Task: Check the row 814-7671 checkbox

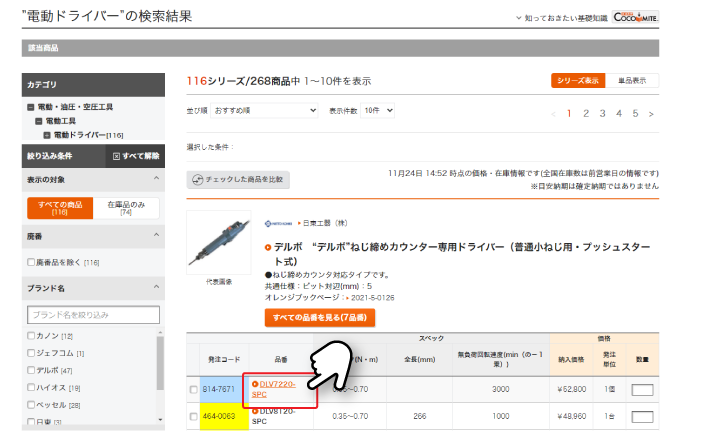Action: [x=193, y=389]
